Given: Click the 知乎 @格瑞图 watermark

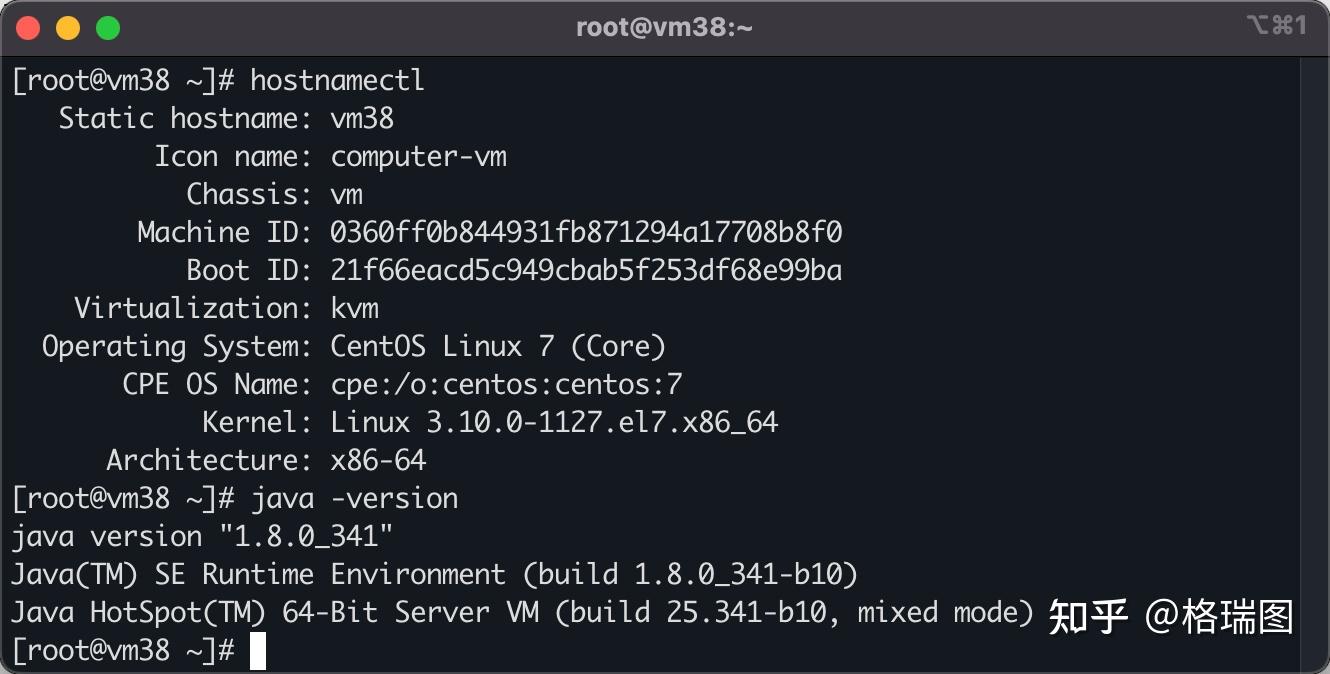Looking at the screenshot, I should click(1171, 616).
